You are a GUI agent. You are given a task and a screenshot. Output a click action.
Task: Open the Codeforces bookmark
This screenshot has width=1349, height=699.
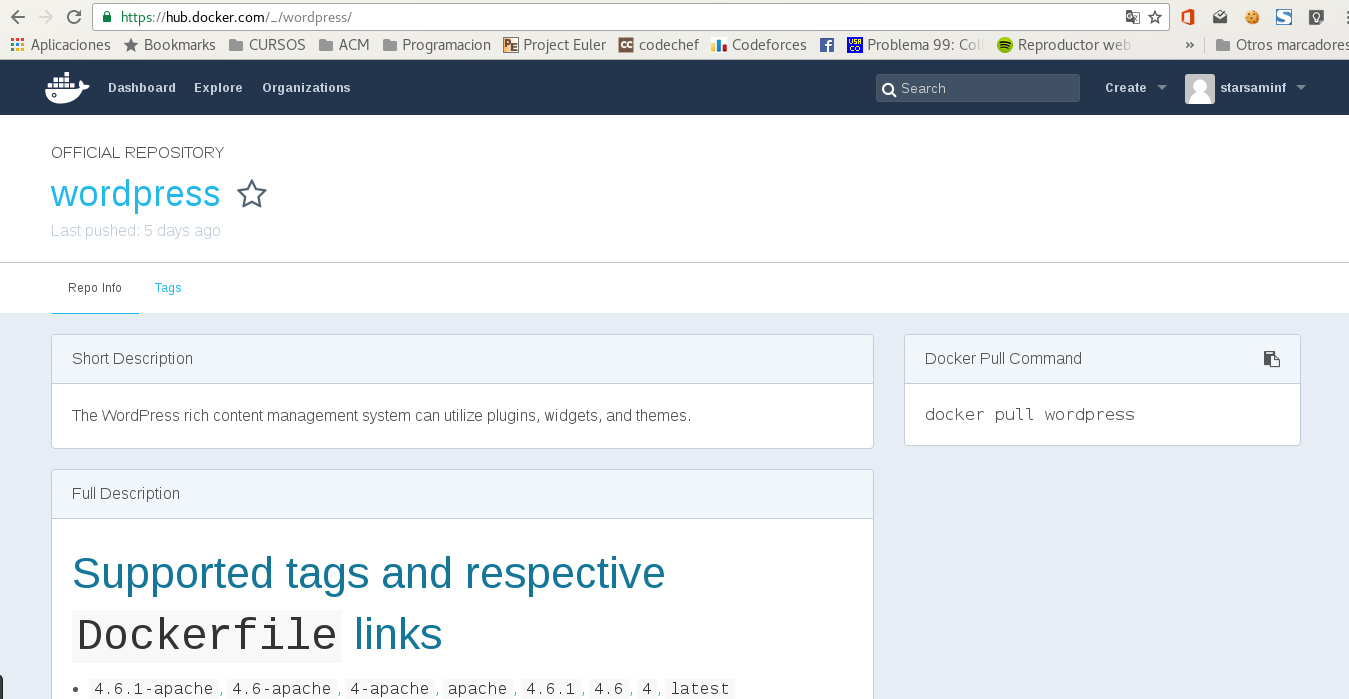pyautogui.click(x=758, y=45)
